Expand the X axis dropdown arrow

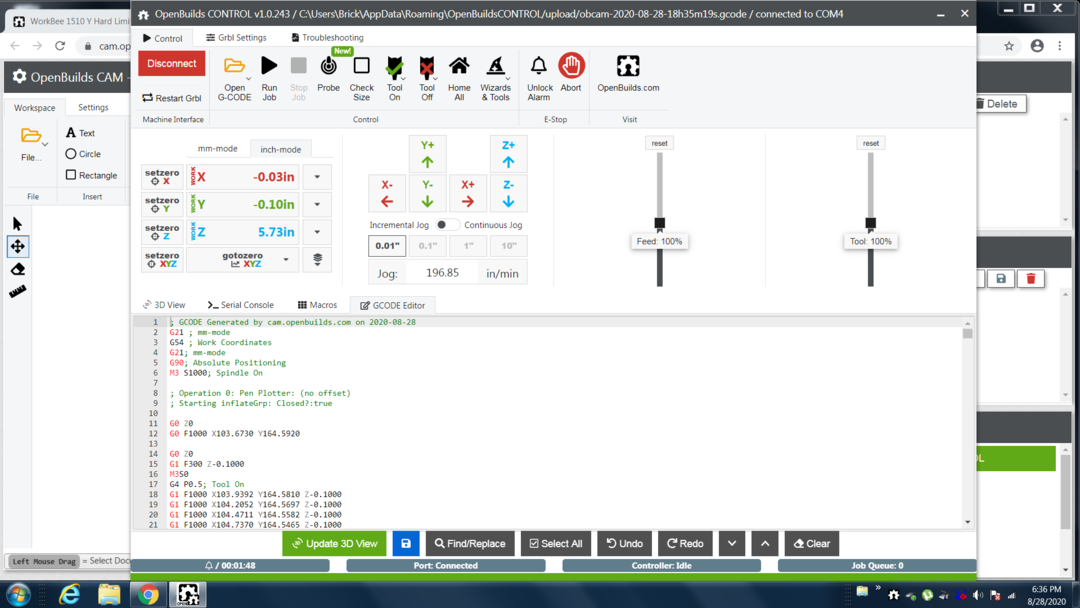(x=317, y=177)
